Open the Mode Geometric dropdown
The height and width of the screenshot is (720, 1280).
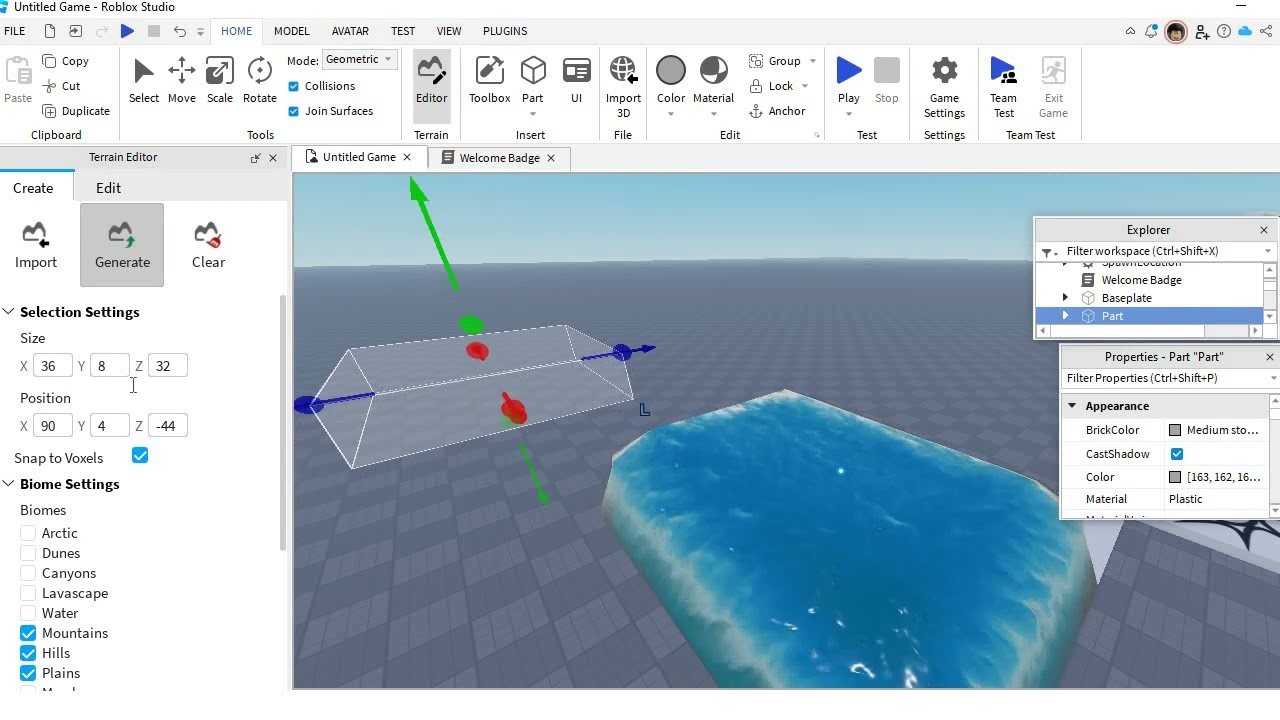(360, 60)
